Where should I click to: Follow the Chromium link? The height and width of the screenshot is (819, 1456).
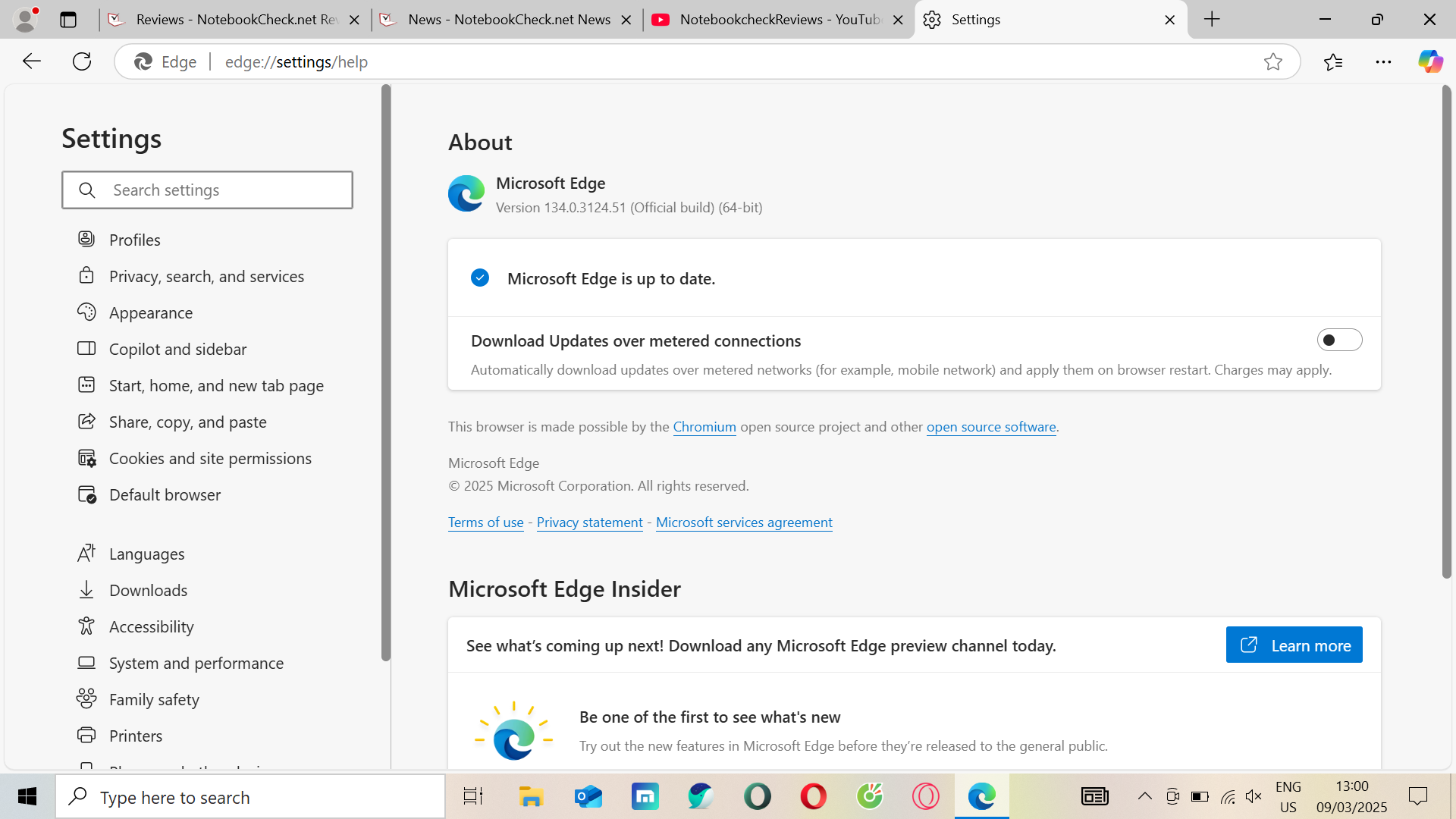(x=704, y=426)
